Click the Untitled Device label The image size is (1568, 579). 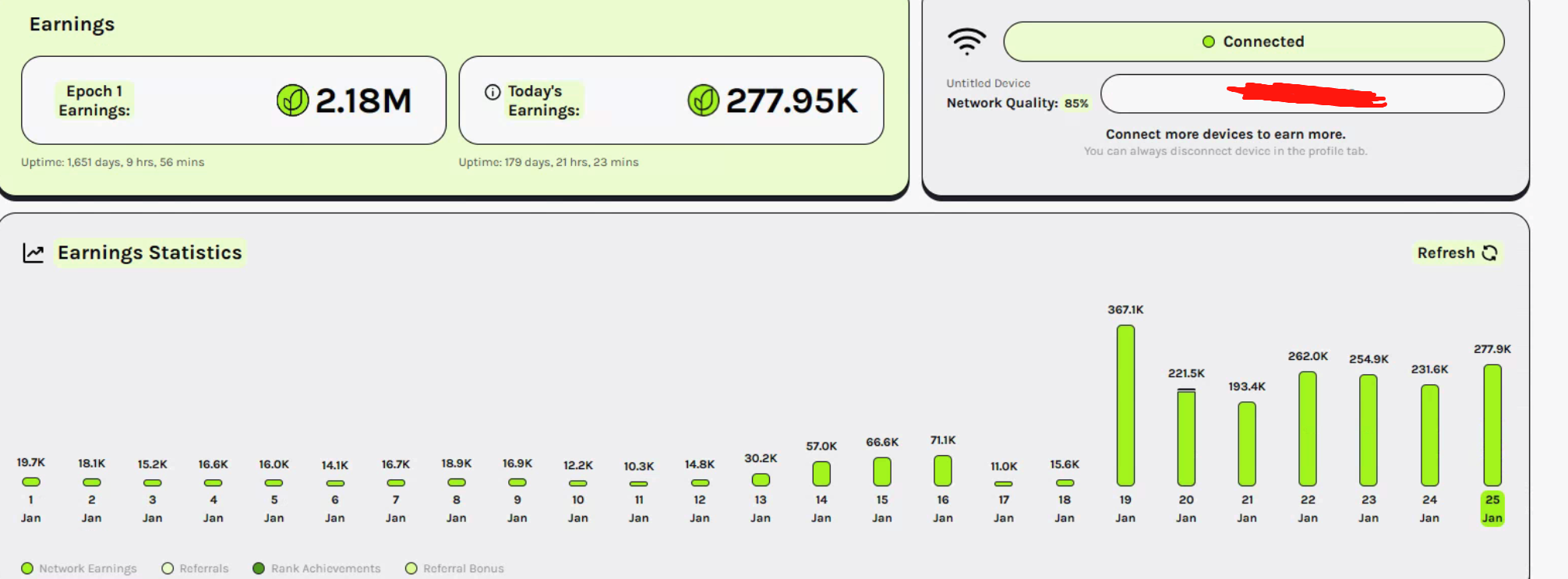pyautogui.click(x=988, y=83)
